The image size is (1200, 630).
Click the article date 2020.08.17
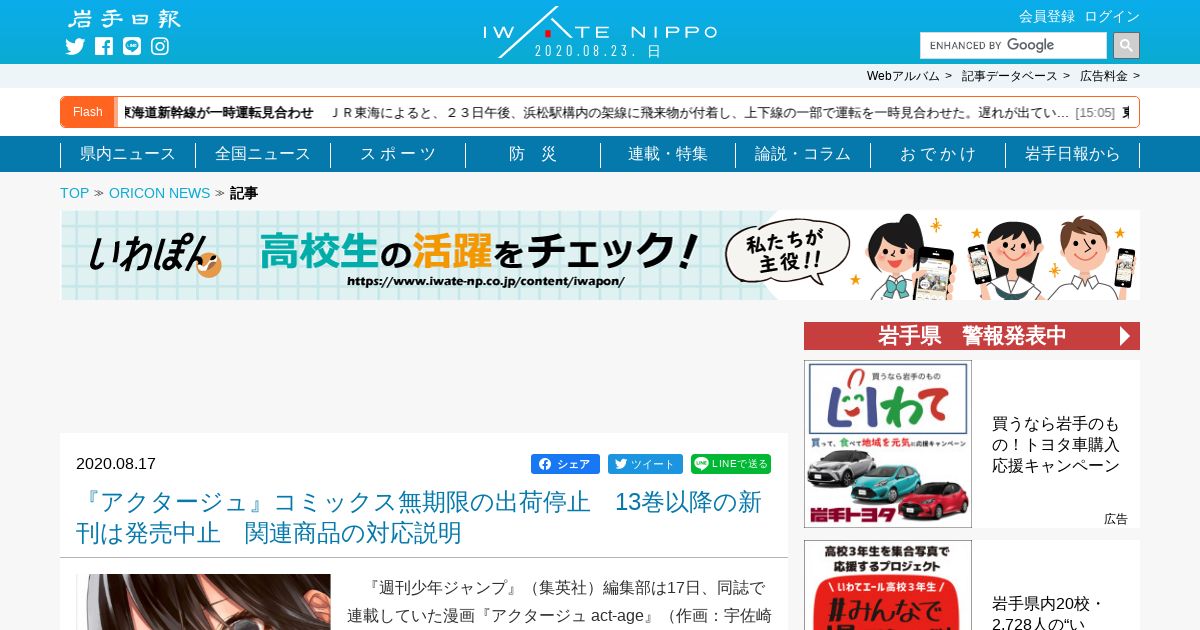point(116,464)
